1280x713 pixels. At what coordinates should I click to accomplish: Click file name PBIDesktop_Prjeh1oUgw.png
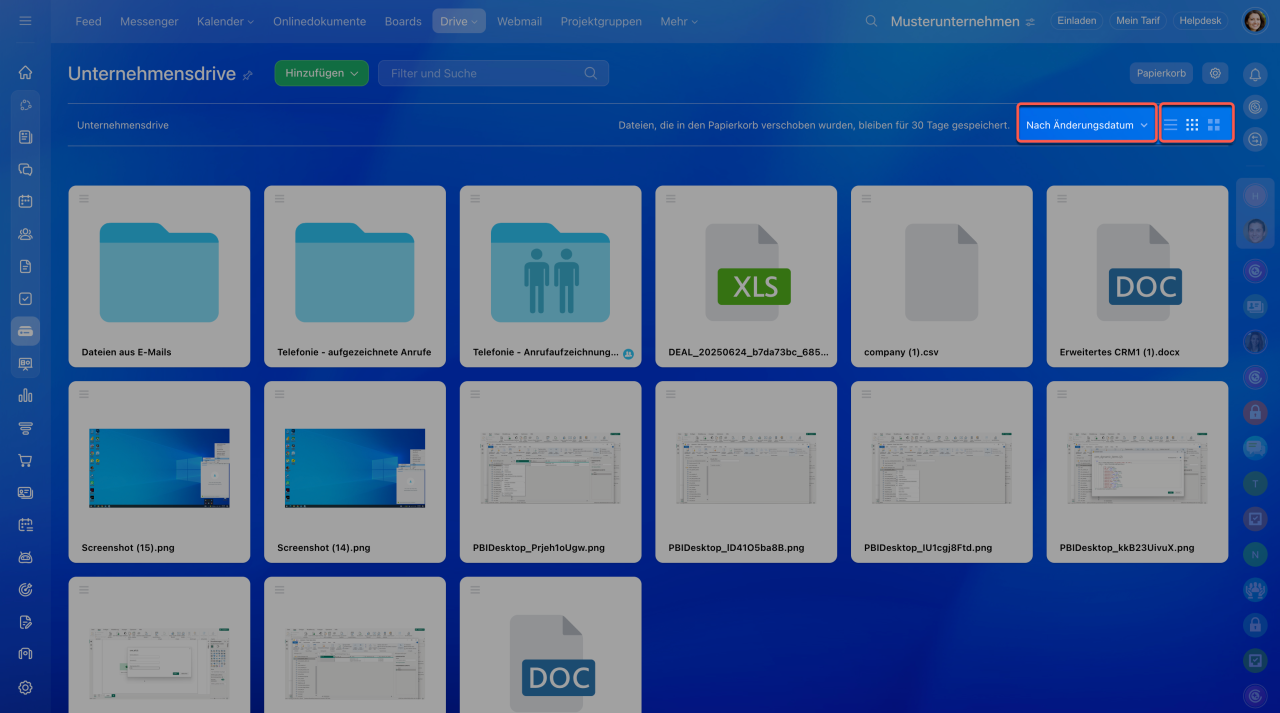(539, 548)
